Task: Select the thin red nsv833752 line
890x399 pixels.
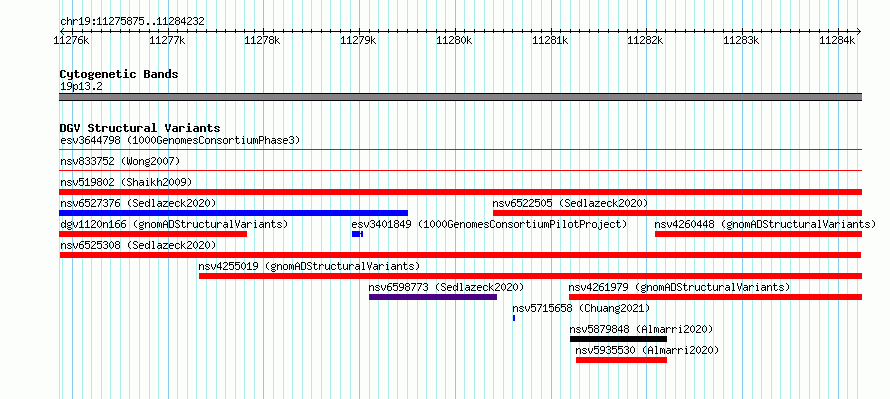Action: pyautogui.click(x=460, y=171)
